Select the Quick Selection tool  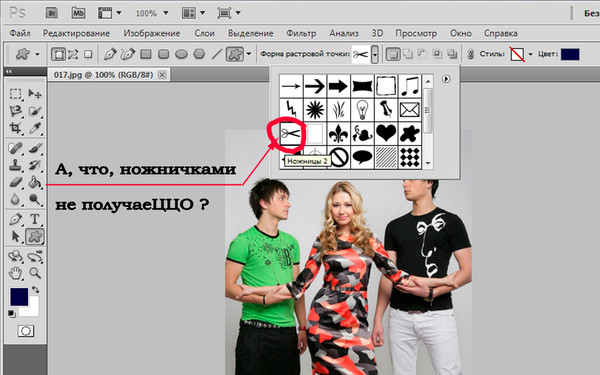point(35,111)
